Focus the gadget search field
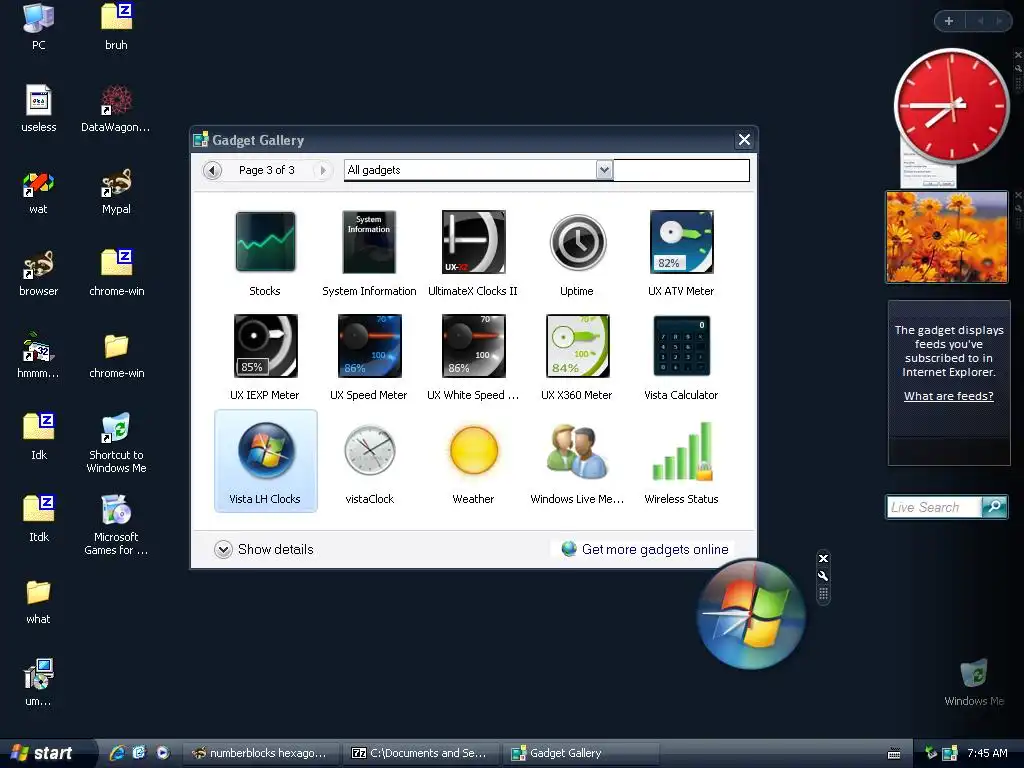The width and height of the screenshot is (1024, 768). click(681, 170)
